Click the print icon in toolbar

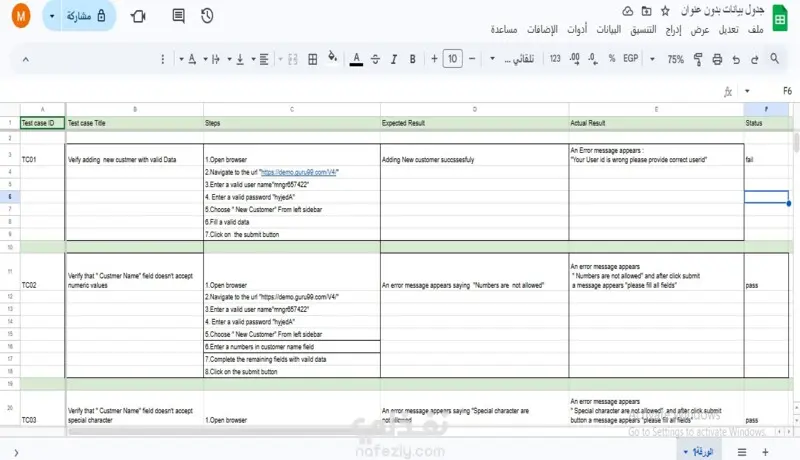click(x=717, y=59)
